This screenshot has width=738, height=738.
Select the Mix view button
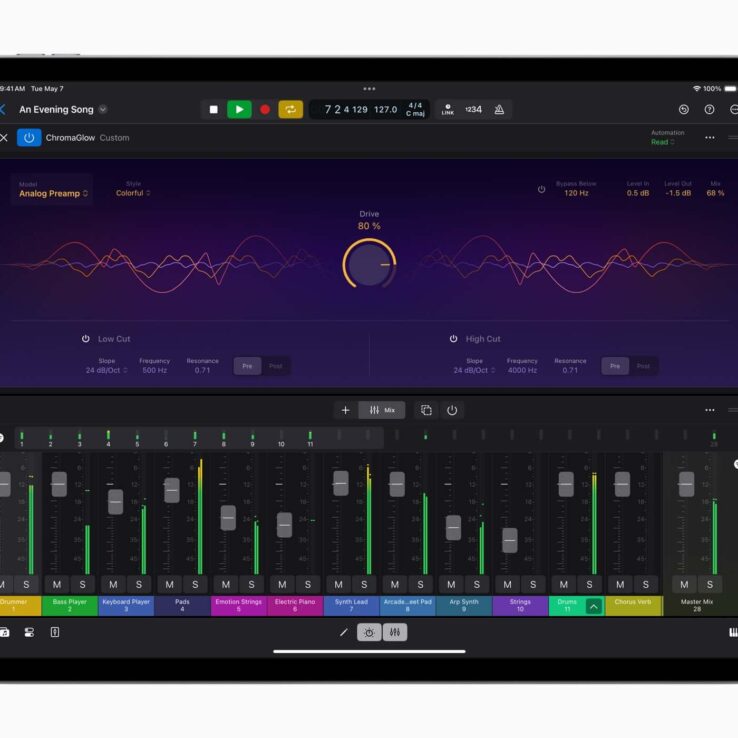click(x=382, y=410)
